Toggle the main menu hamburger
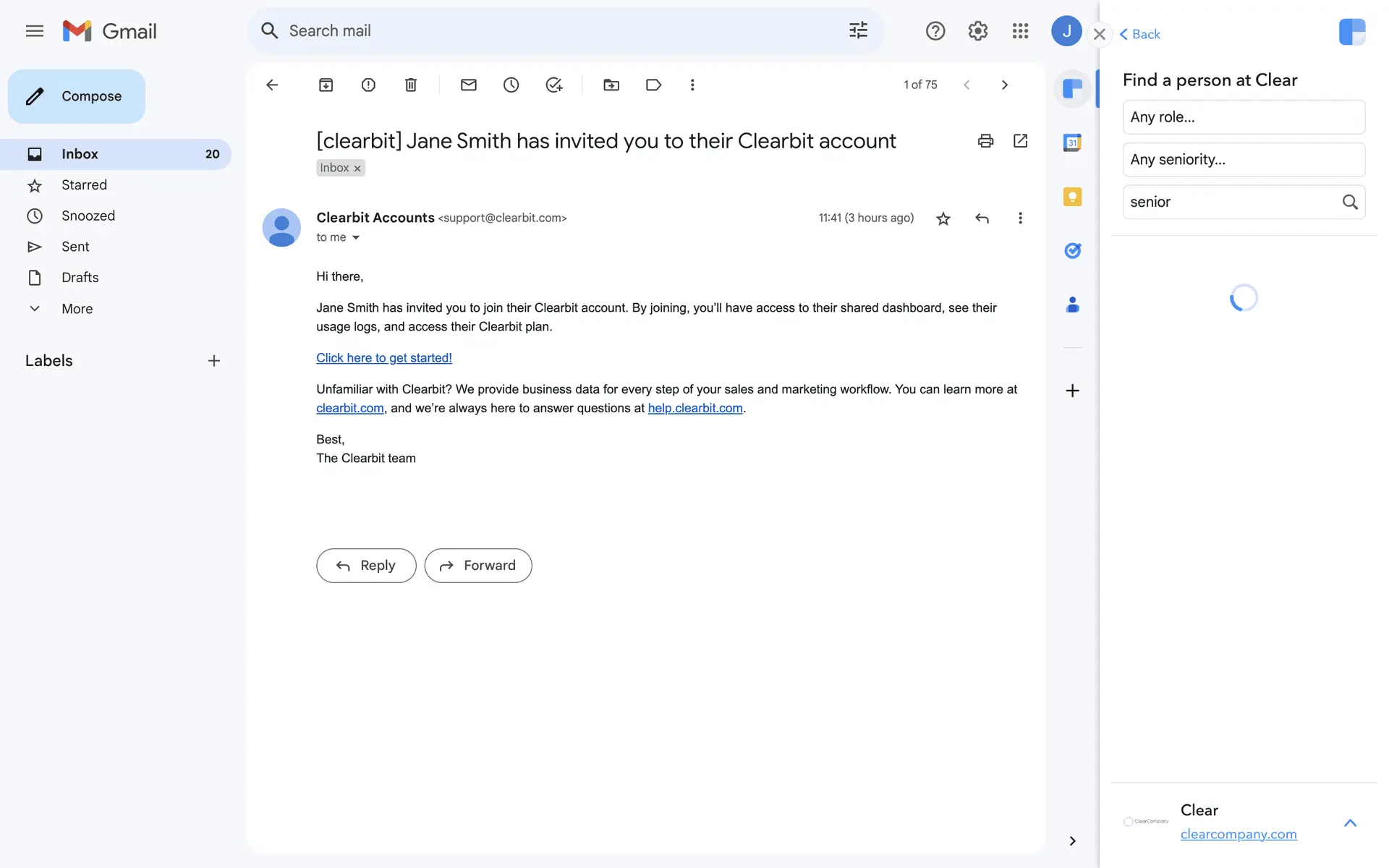 [x=34, y=31]
